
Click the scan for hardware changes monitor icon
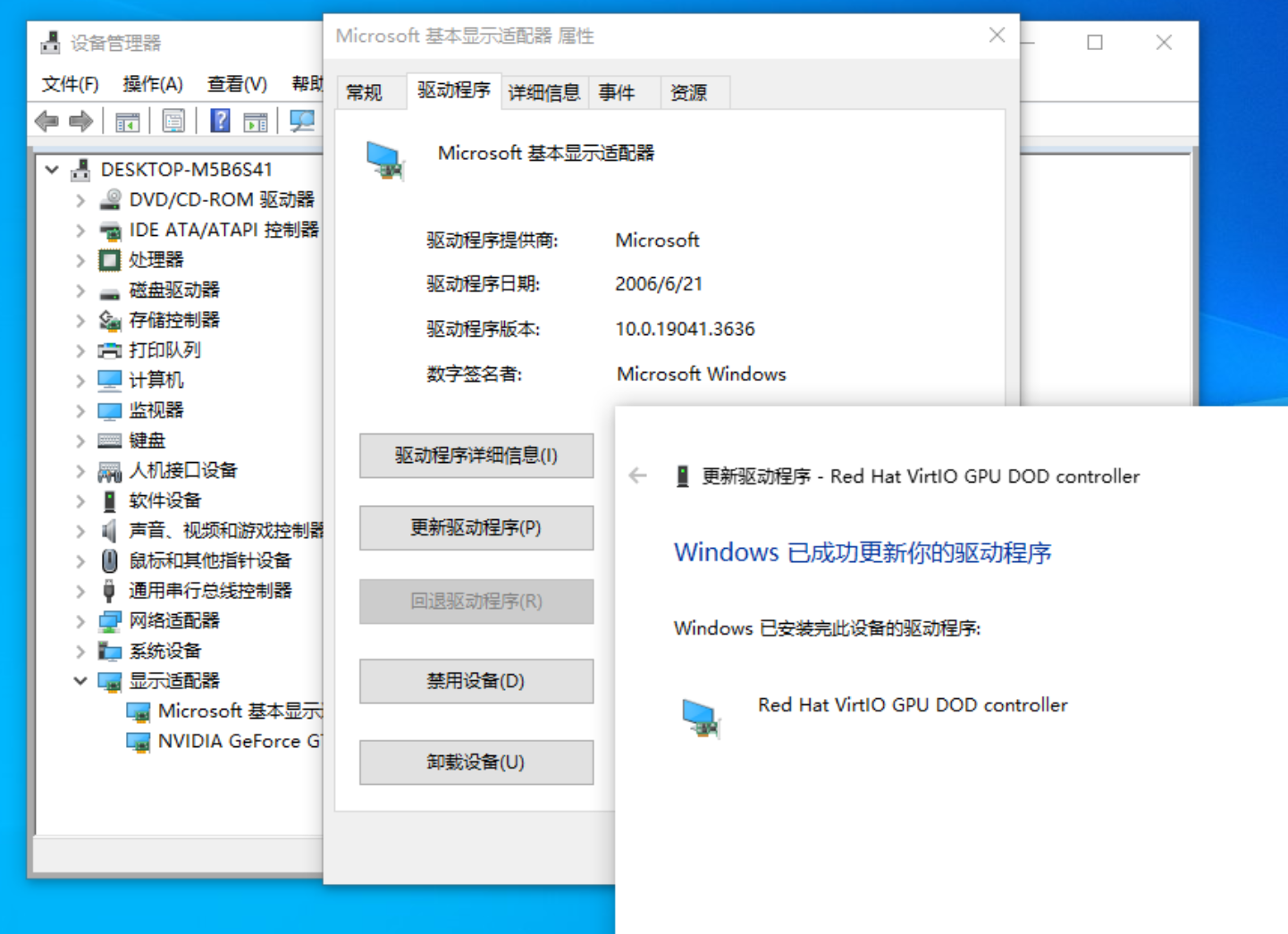tap(302, 121)
